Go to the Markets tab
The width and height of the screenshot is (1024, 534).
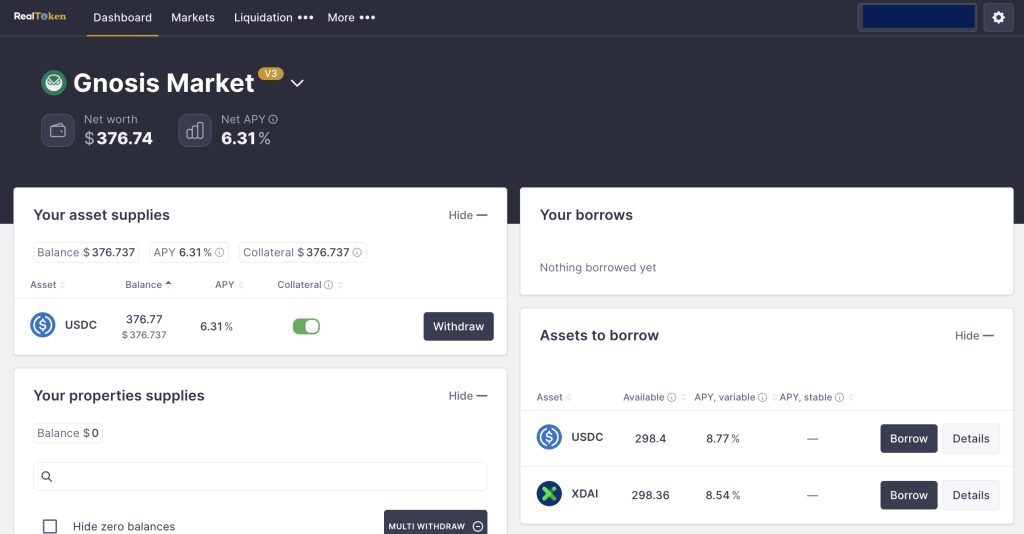click(193, 18)
